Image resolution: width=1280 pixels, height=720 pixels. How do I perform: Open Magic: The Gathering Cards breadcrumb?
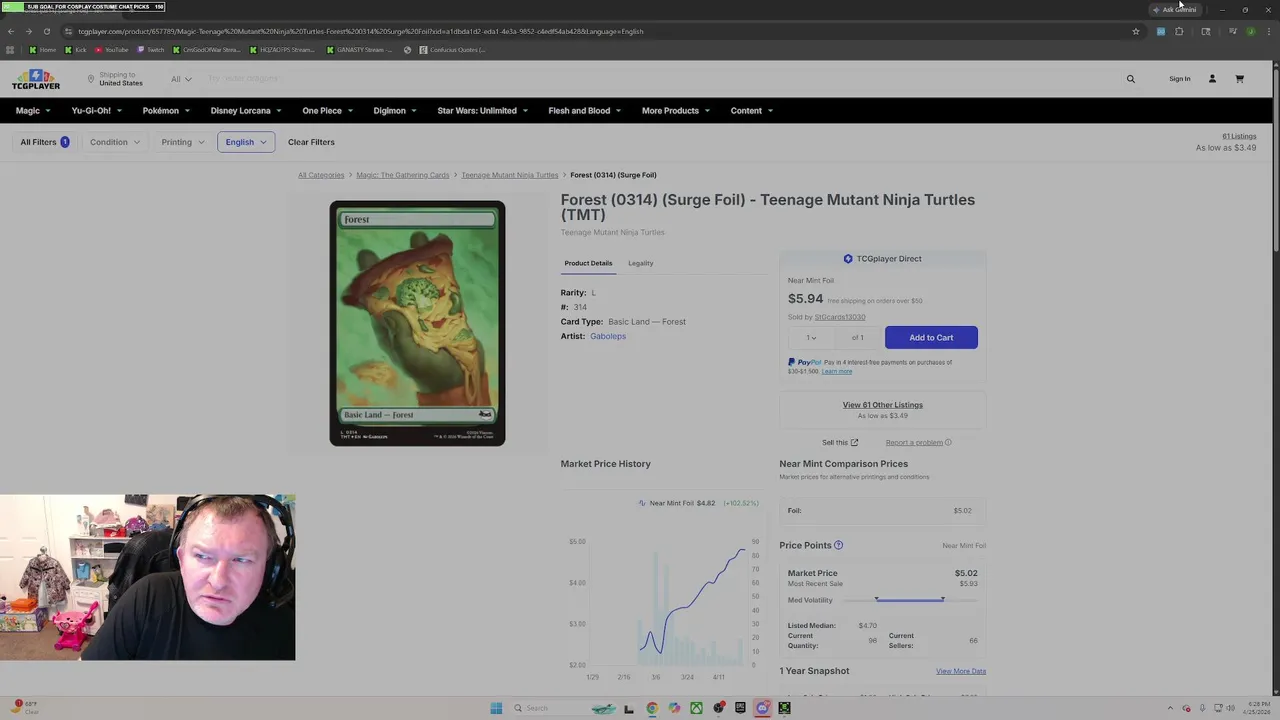[x=403, y=175]
